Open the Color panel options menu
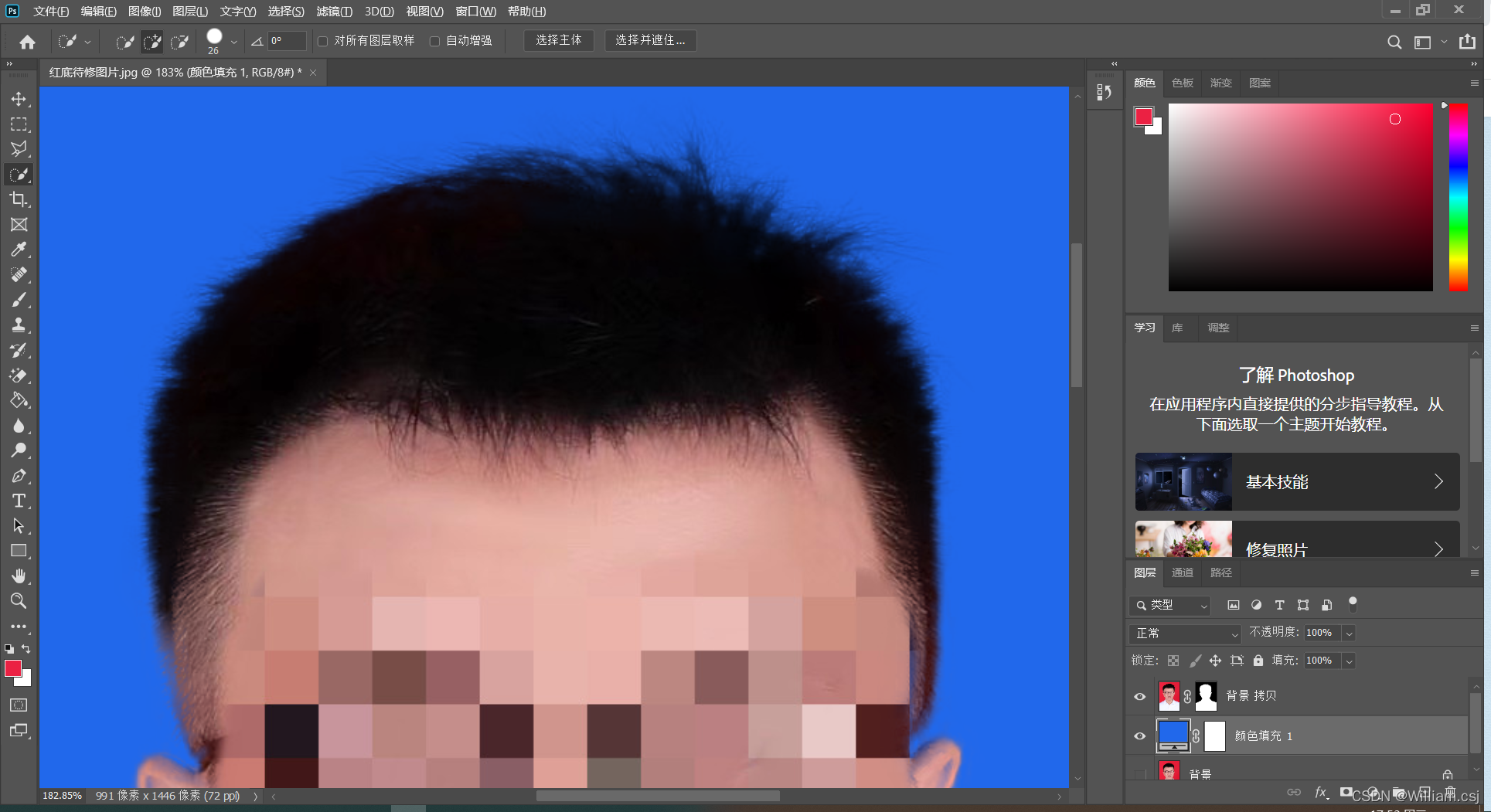 pyautogui.click(x=1474, y=83)
